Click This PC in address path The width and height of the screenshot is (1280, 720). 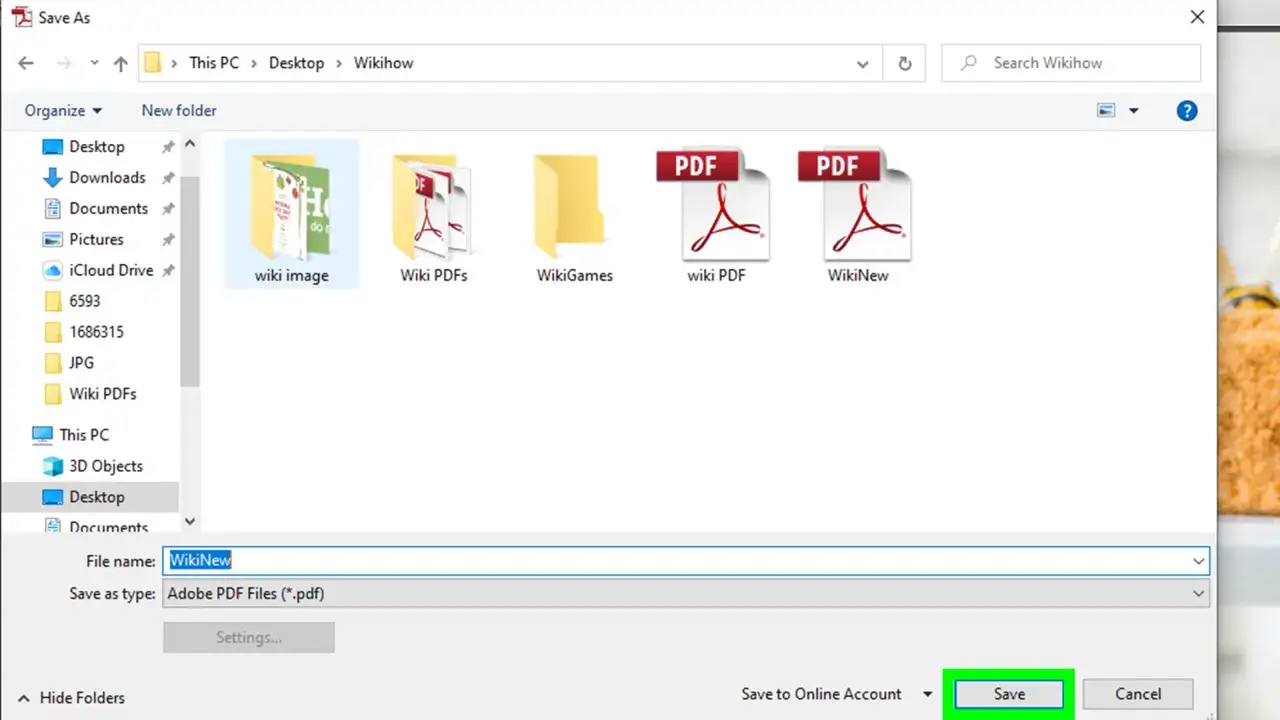pos(215,63)
